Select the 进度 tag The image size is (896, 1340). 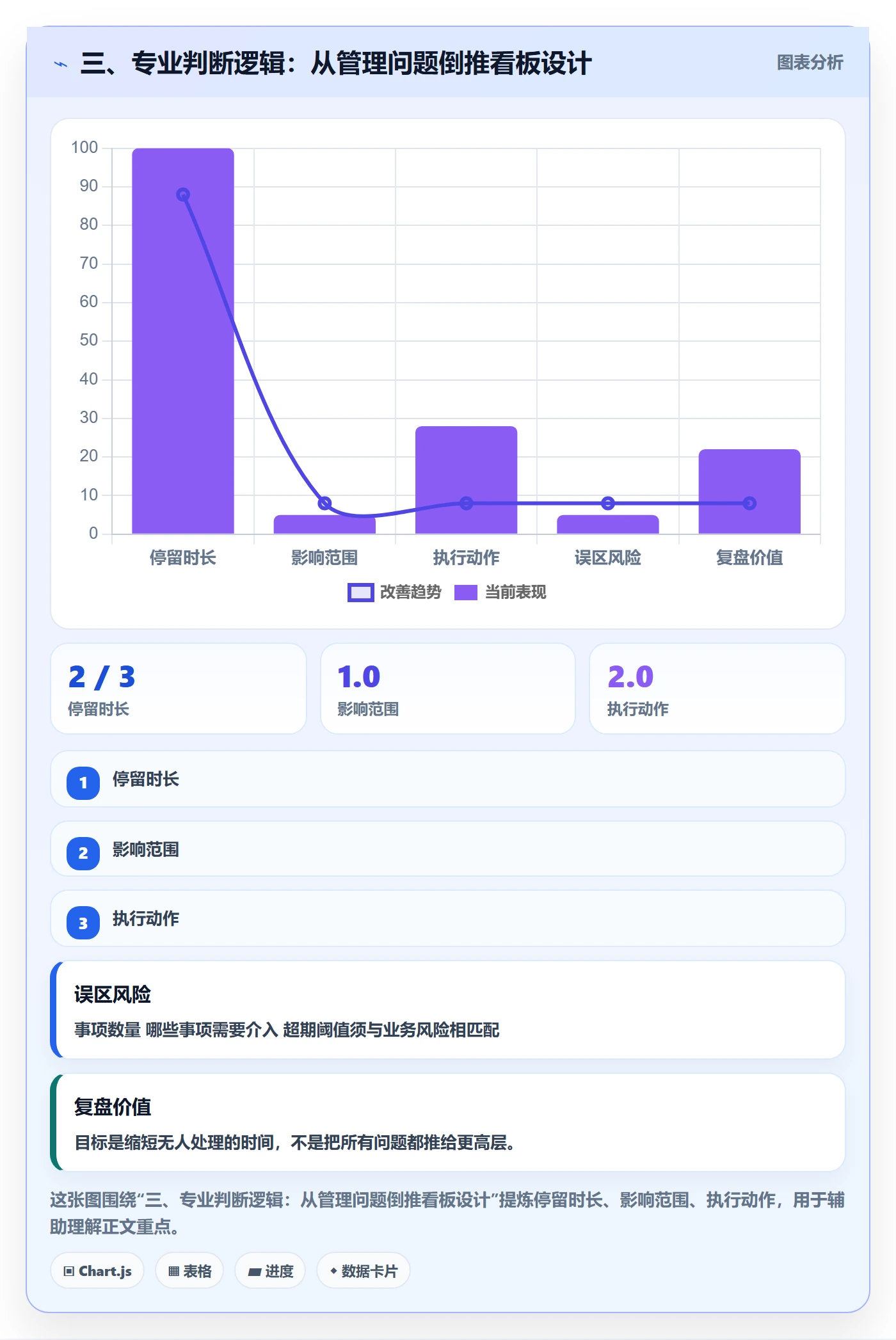click(270, 1271)
